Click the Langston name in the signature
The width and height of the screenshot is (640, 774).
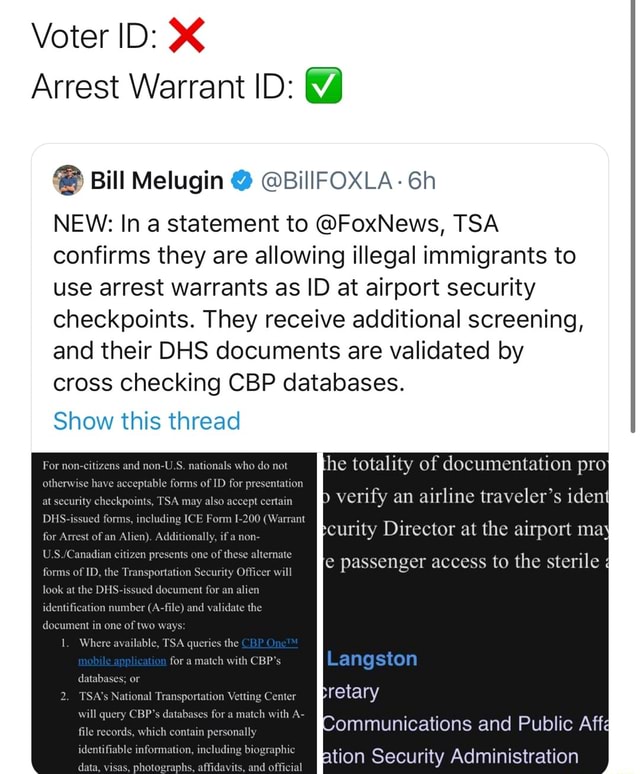[x=372, y=658]
